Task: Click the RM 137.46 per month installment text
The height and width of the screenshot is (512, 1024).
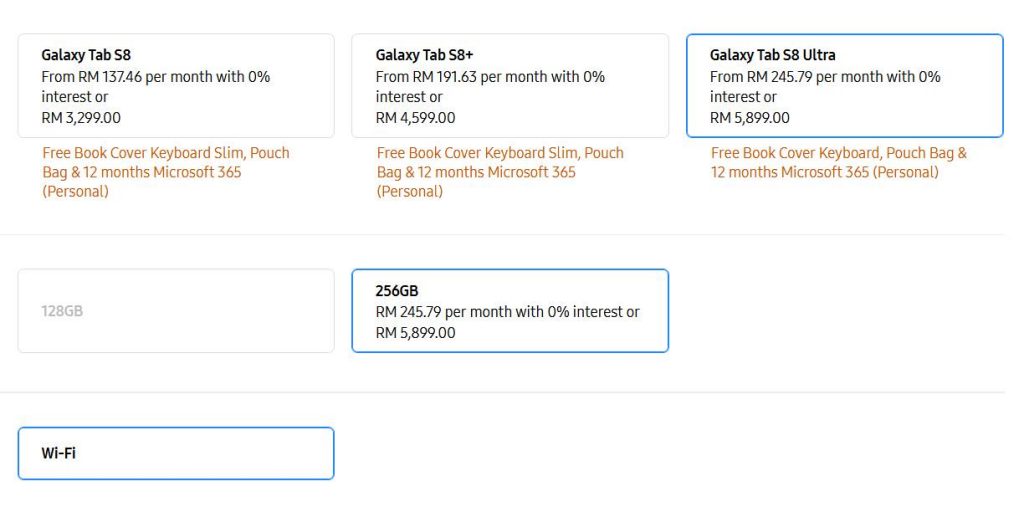Action: pyautogui.click(x=155, y=87)
